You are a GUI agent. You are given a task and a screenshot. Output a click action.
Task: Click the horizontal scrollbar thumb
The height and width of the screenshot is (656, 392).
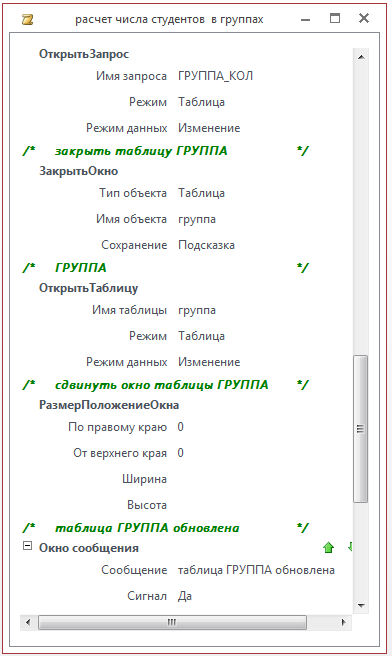[x=172, y=622]
